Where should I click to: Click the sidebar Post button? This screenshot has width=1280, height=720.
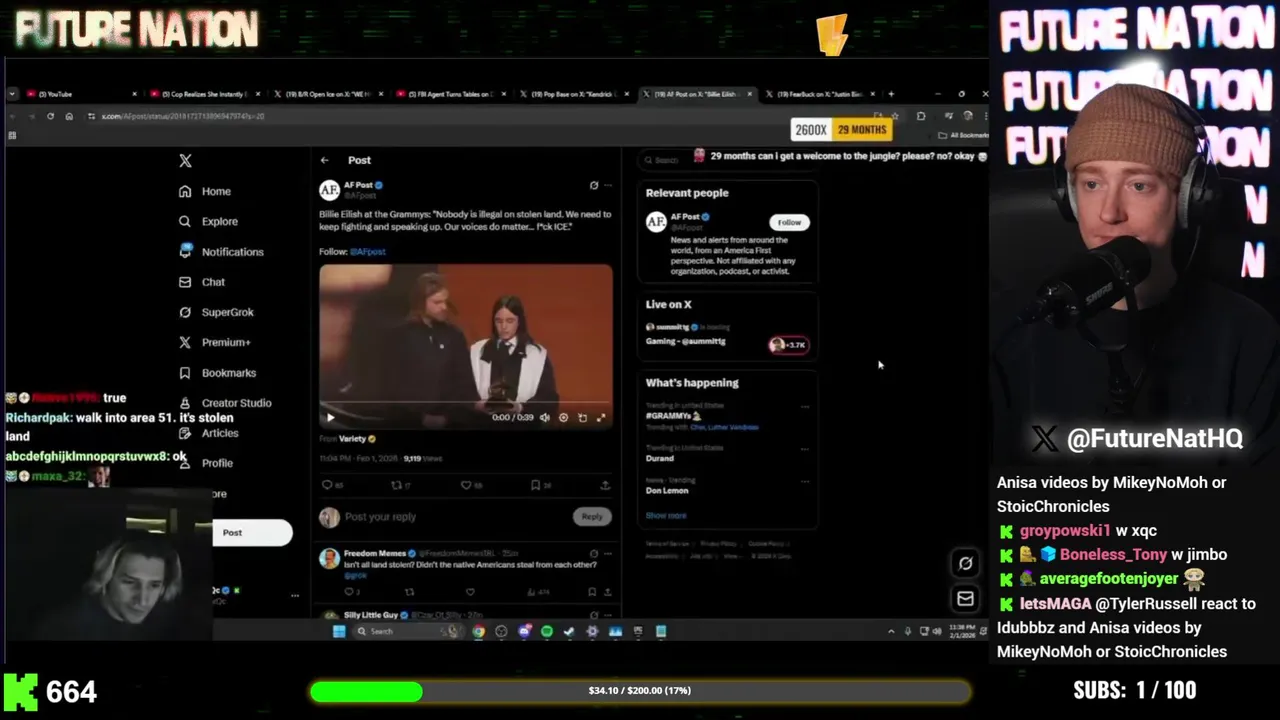tap(251, 532)
